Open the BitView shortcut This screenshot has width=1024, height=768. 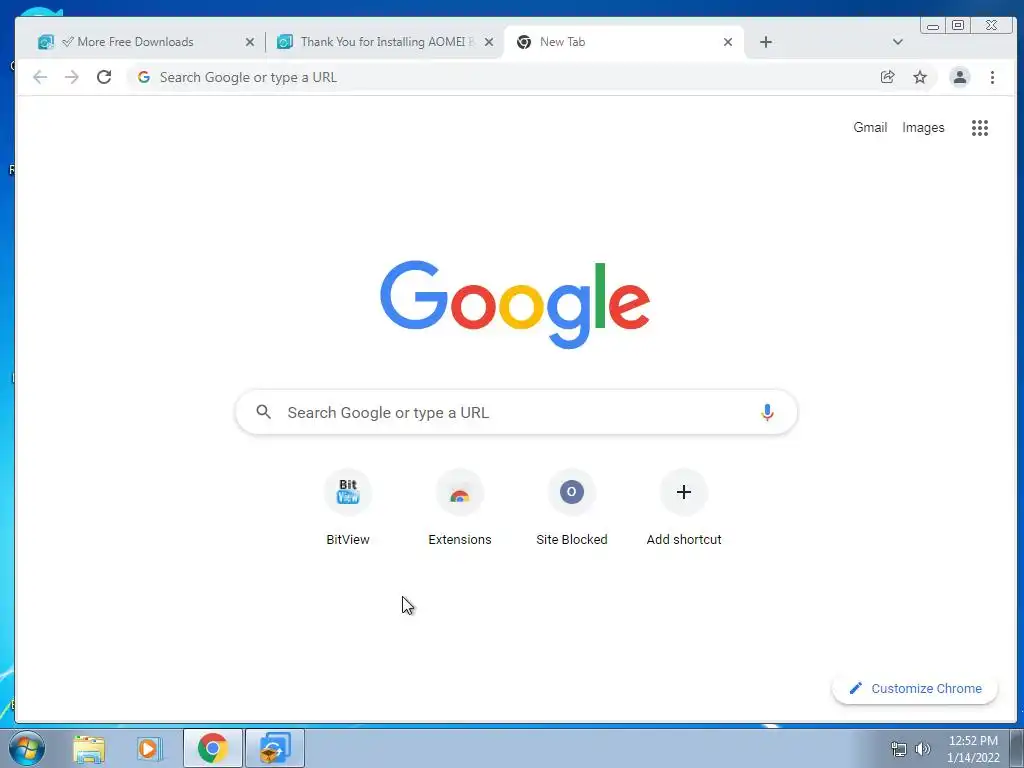[347, 508]
